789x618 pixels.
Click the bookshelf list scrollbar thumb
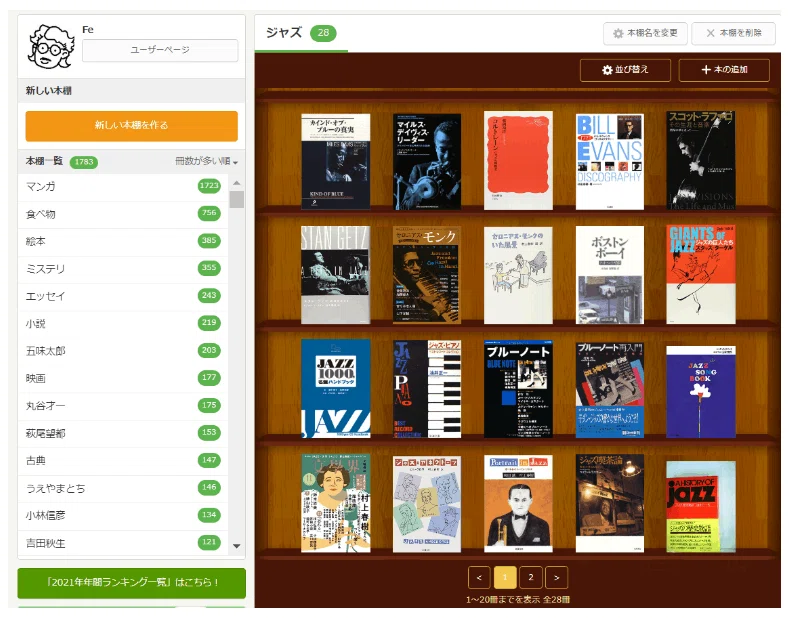236,199
